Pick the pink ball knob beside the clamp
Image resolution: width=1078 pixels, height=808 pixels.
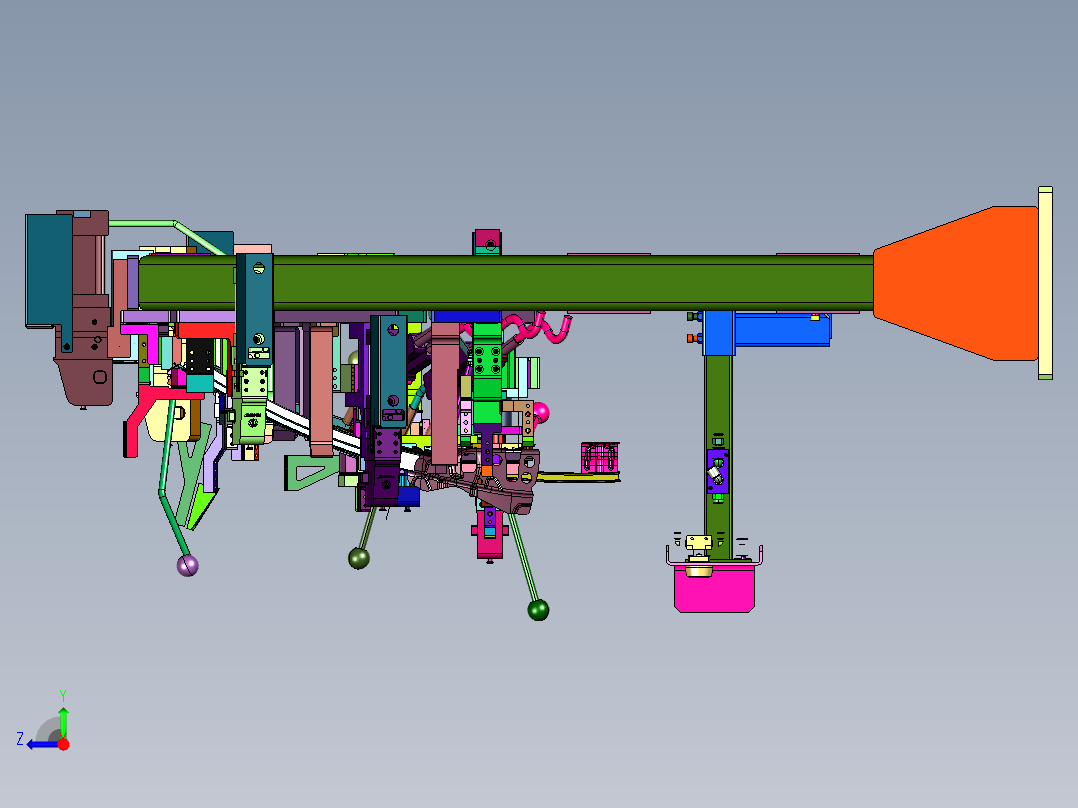[x=542, y=413]
